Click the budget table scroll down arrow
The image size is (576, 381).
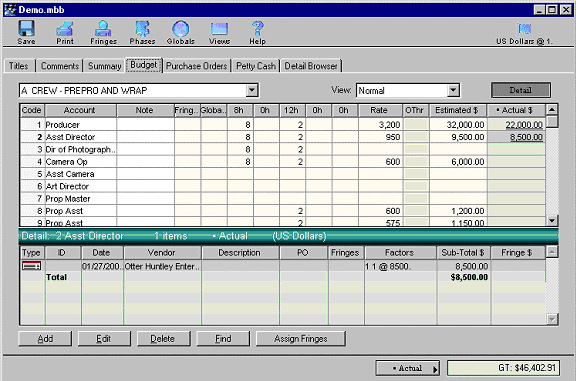click(552, 220)
